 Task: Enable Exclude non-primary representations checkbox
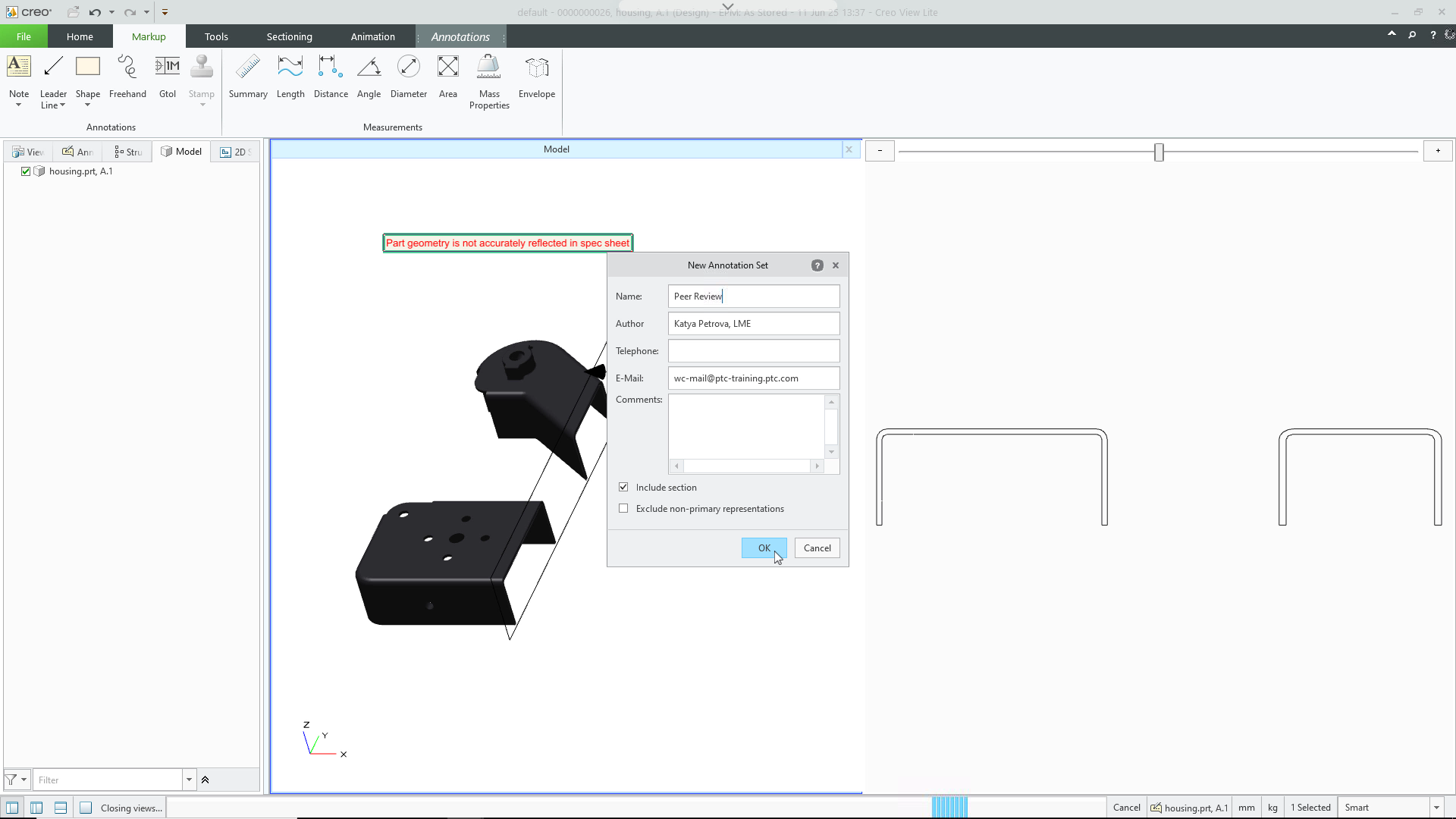(x=623, y=508)
